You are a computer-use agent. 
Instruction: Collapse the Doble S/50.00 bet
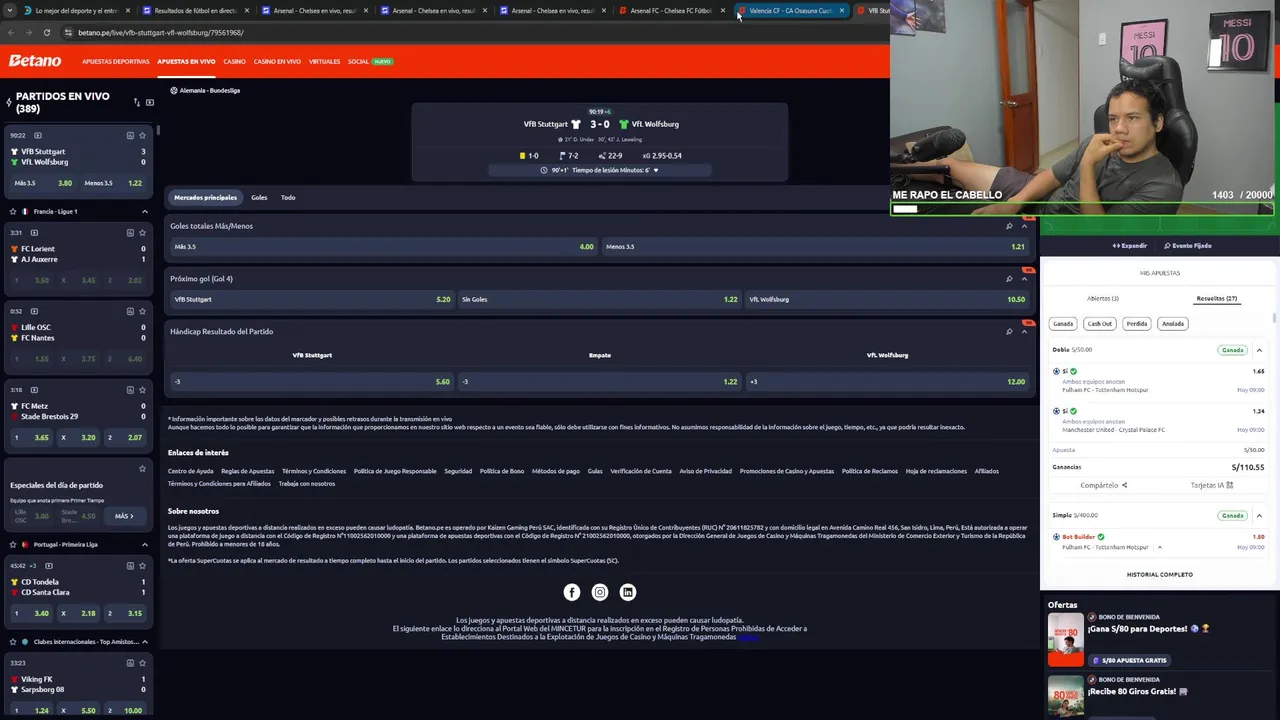[1259, 350]
